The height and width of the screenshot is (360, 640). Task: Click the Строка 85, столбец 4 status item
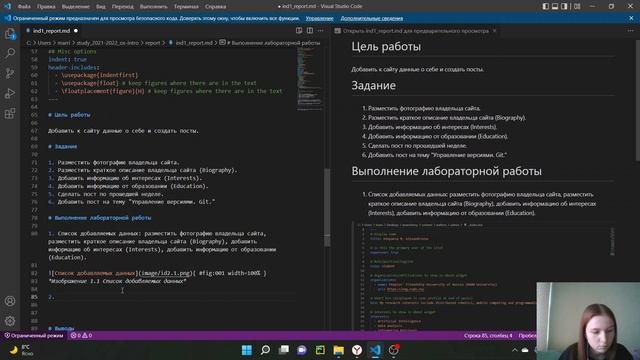(488, 336)
